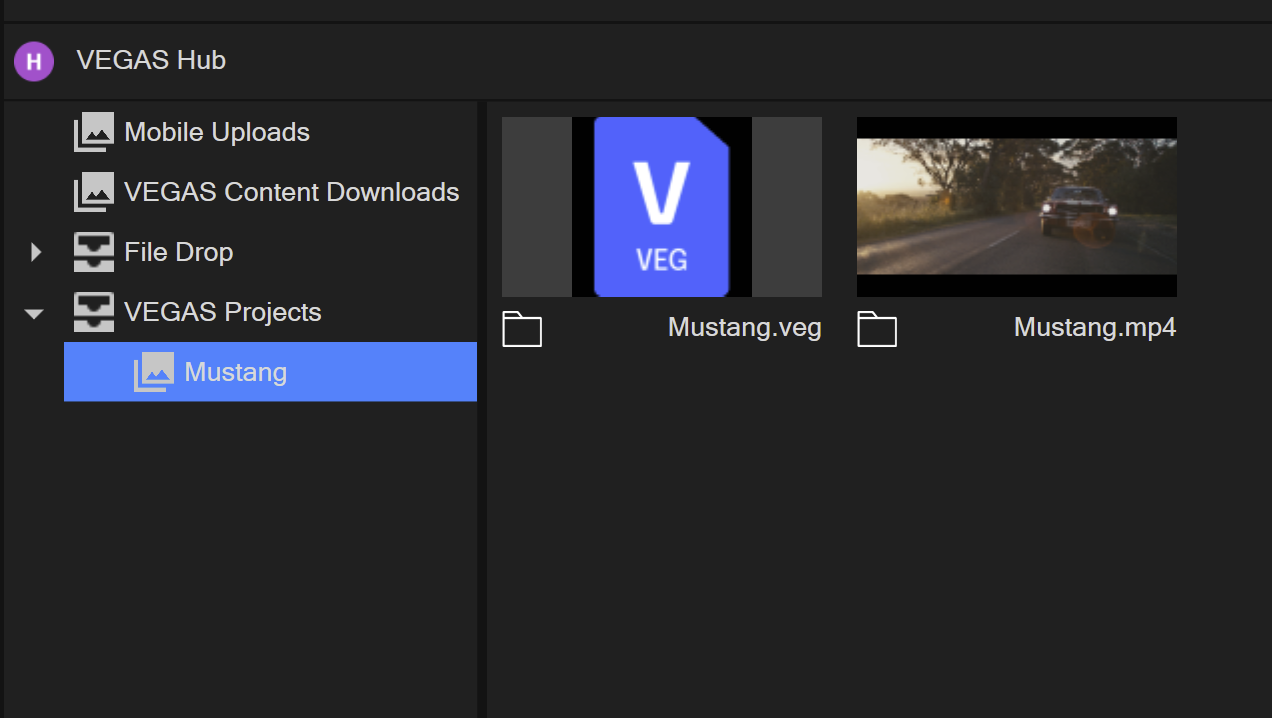
Task: Click the purple H account avatar
Action: (34, 61)
